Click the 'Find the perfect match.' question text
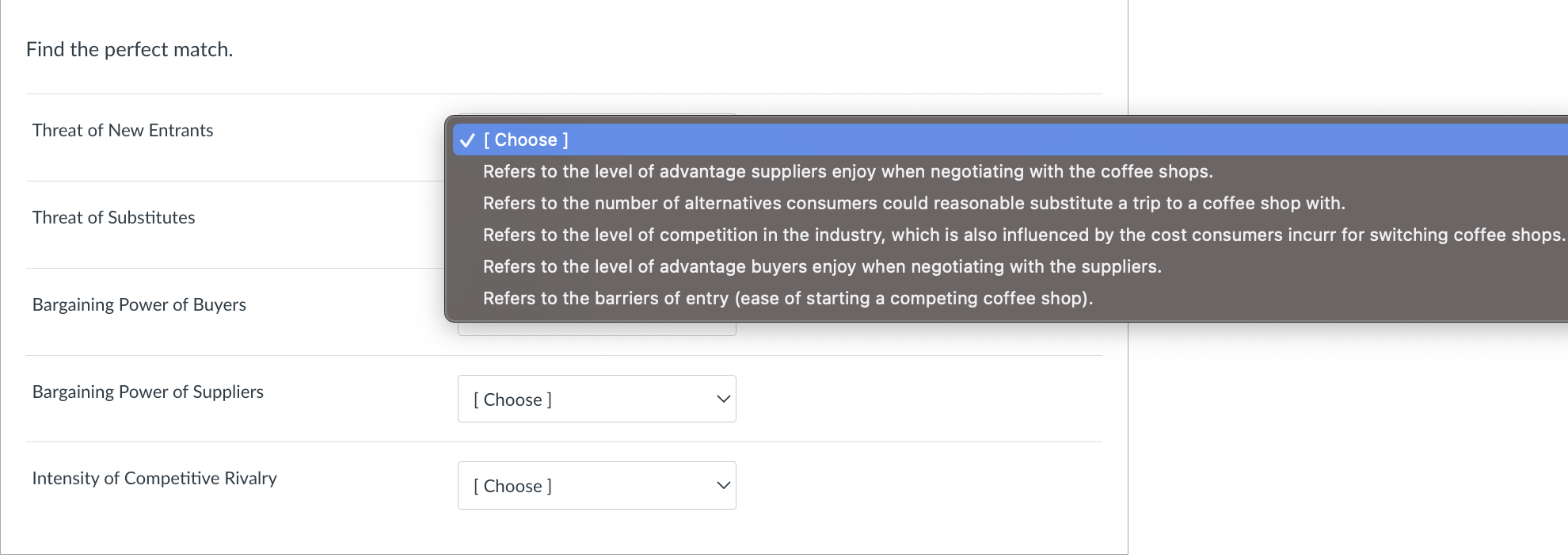Screen dimensions: 1568x558 point(130,49)
